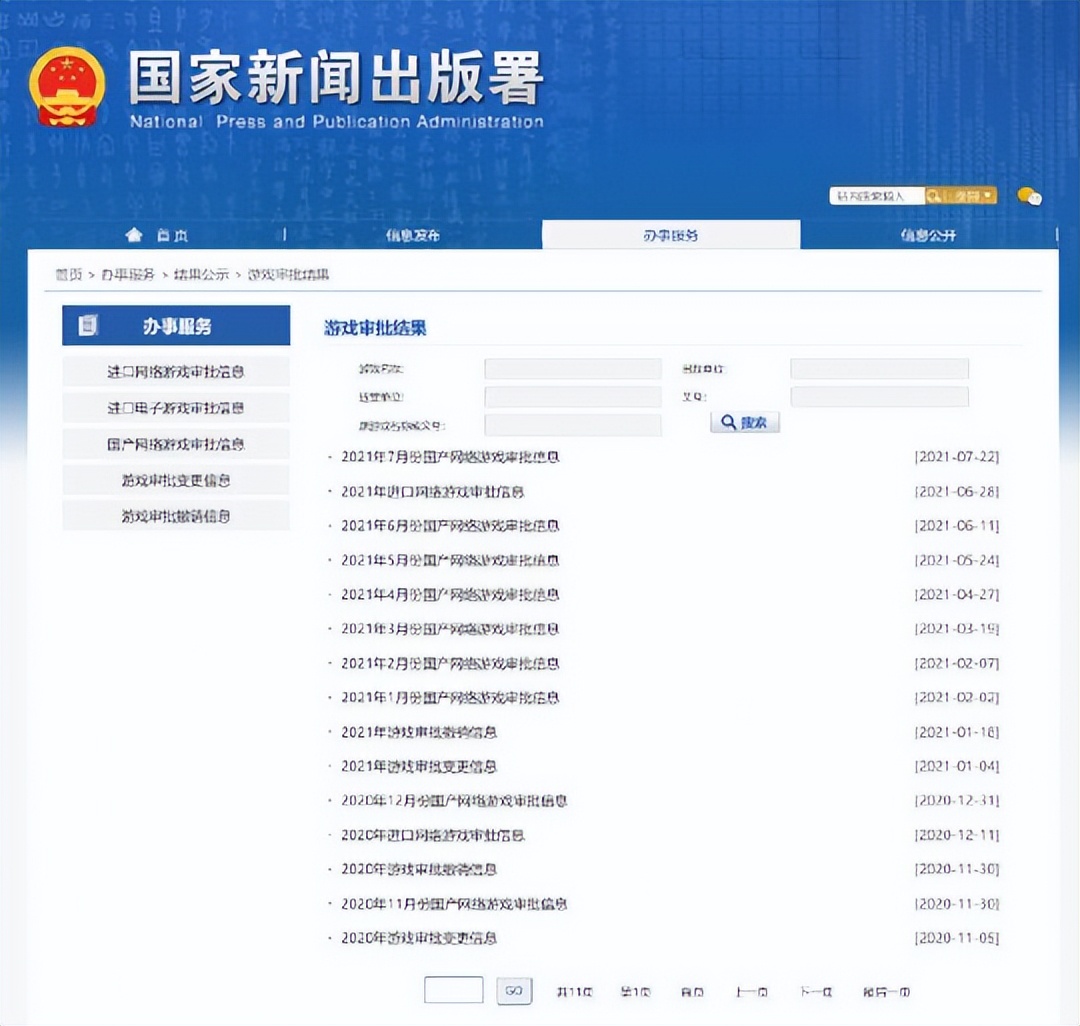
Task: Open the 信息公开 navigation tab
Action: point(928,234)
